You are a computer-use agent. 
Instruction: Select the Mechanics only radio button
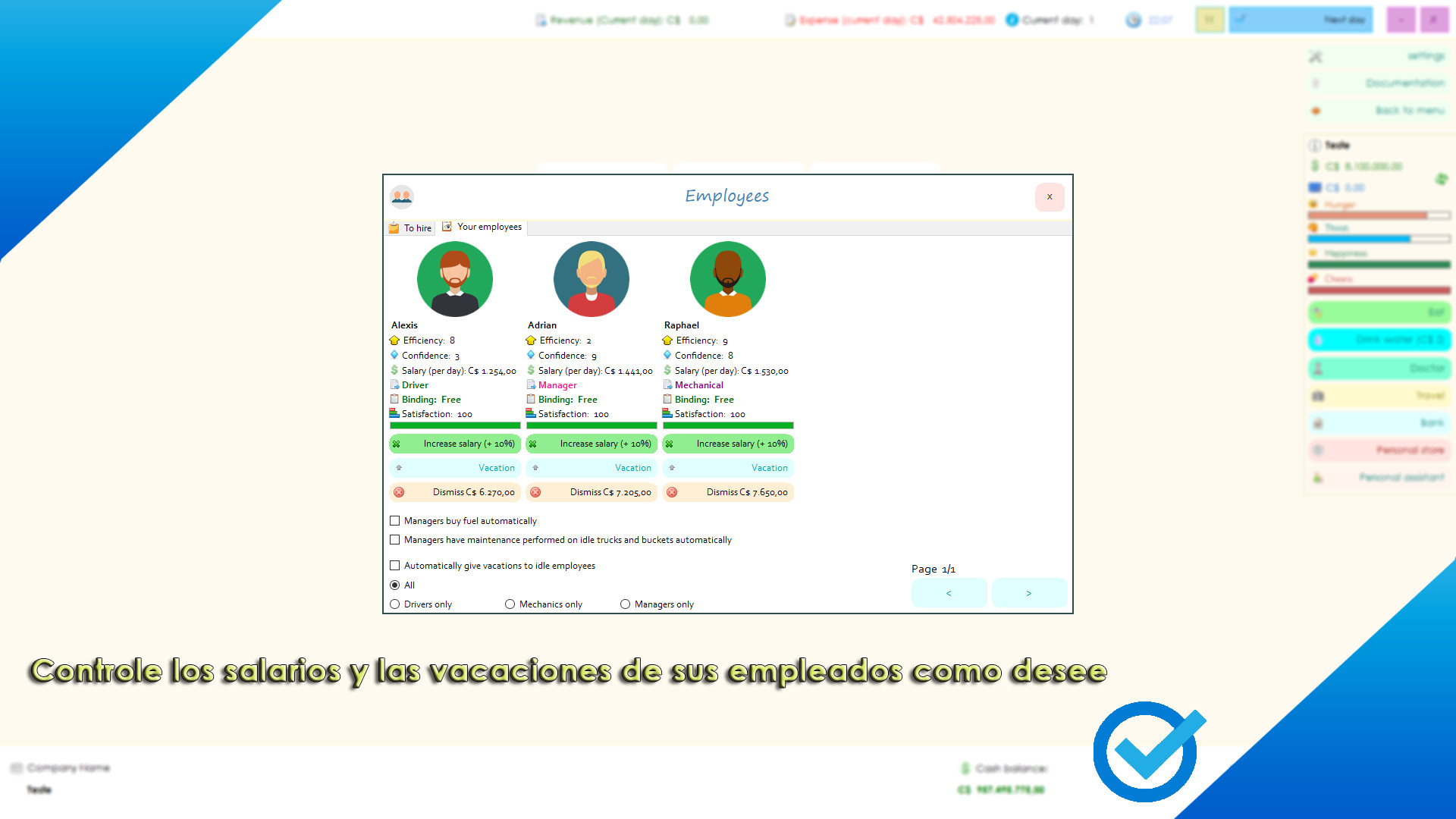510,604
